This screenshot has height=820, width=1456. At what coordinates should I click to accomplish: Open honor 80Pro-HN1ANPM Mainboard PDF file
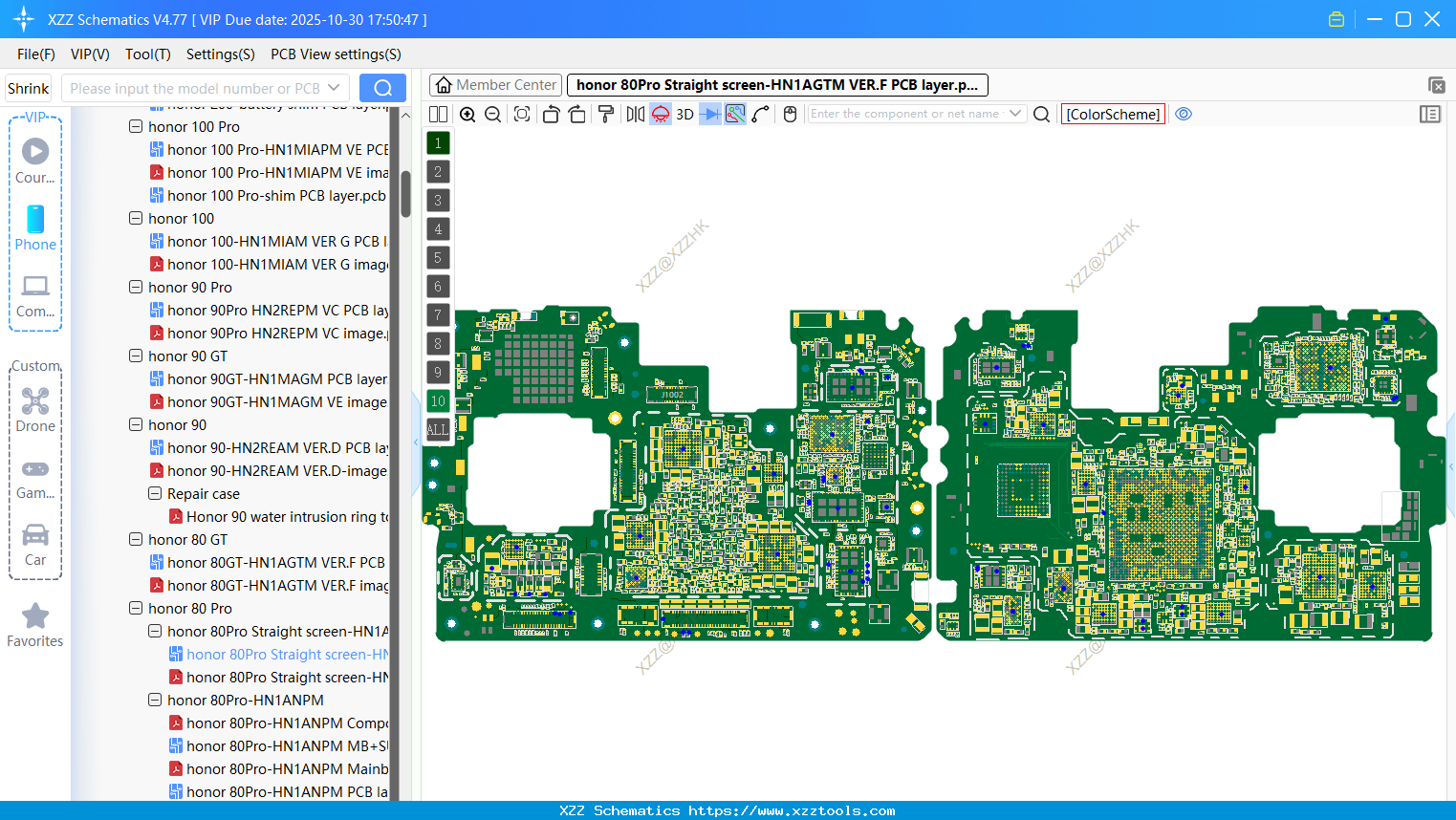279,768
